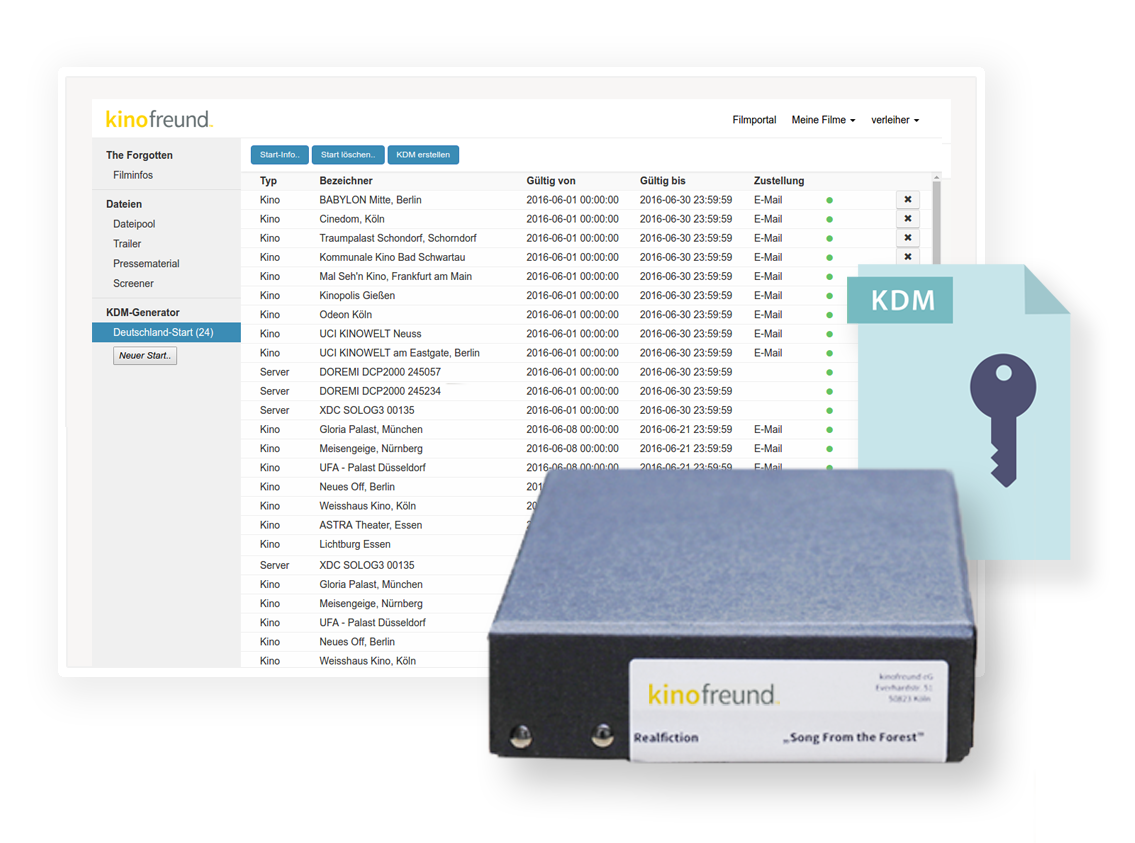
Task: Open Dateipool in the sidebar
Action: tap(134, 224)
